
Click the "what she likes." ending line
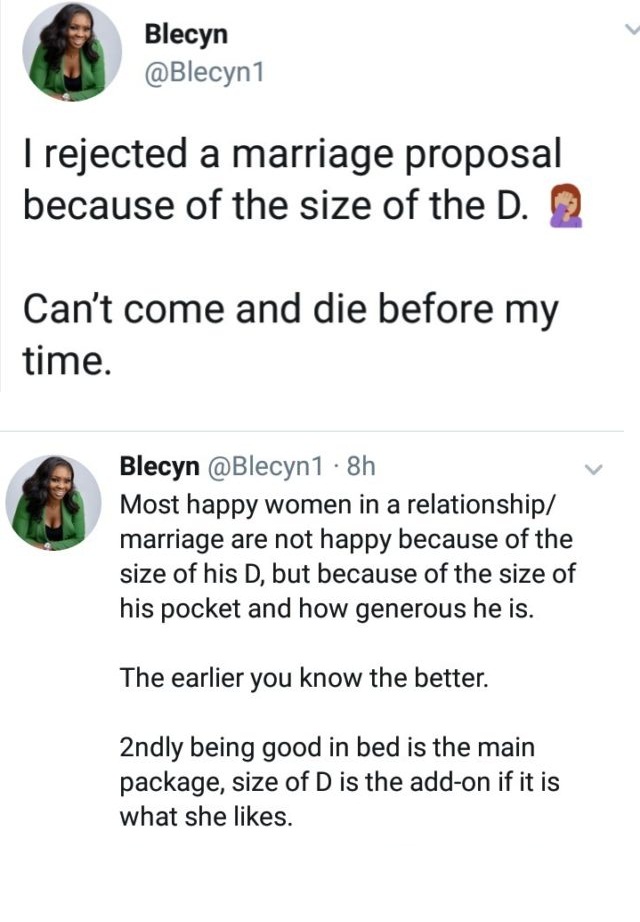[206, 816]
